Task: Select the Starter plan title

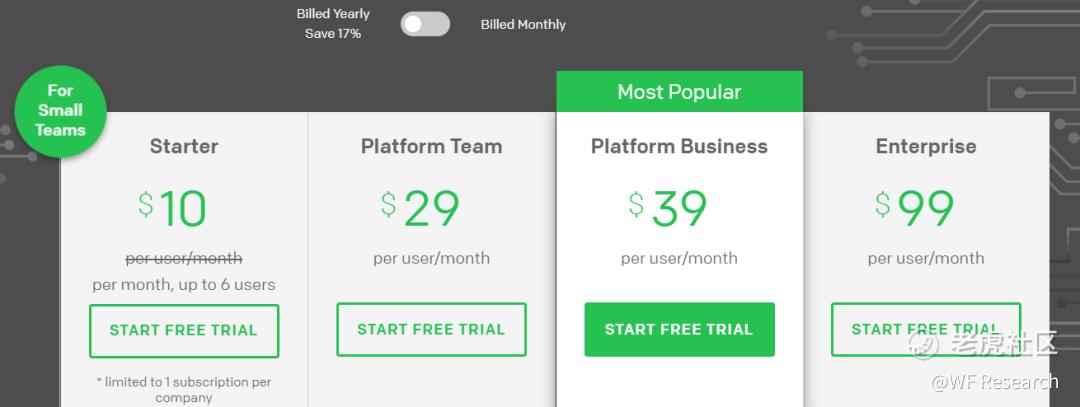Action: click(x=184, y=146)
